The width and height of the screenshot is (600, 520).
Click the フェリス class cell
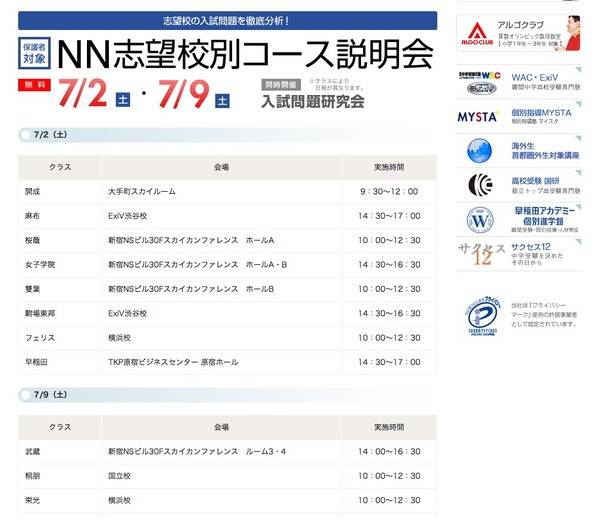[x=60, y=338]
